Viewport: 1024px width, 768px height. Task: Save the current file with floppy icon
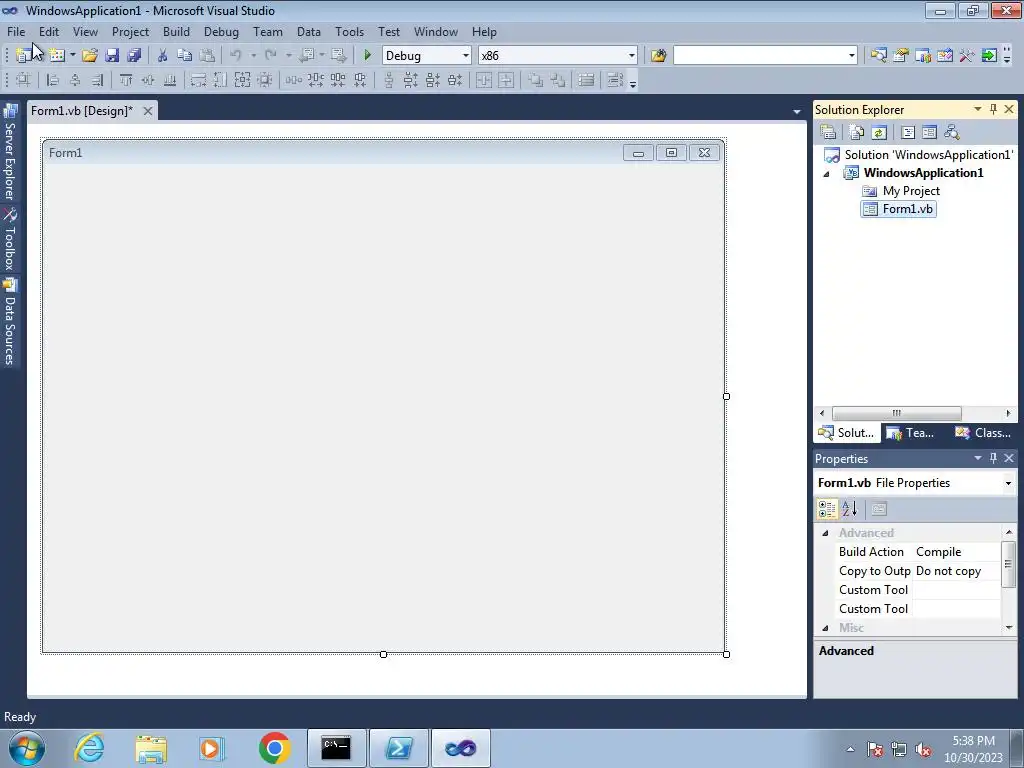pos(112,56)
